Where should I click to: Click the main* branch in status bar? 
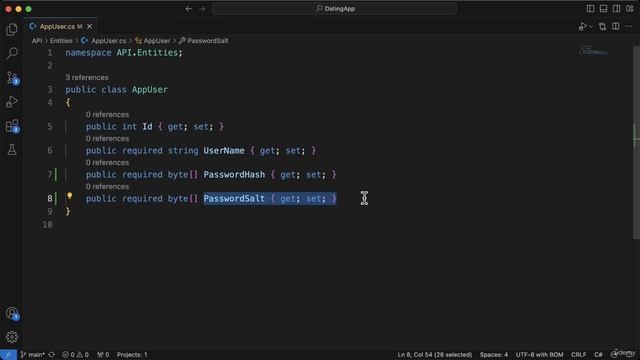click(33, 355)
